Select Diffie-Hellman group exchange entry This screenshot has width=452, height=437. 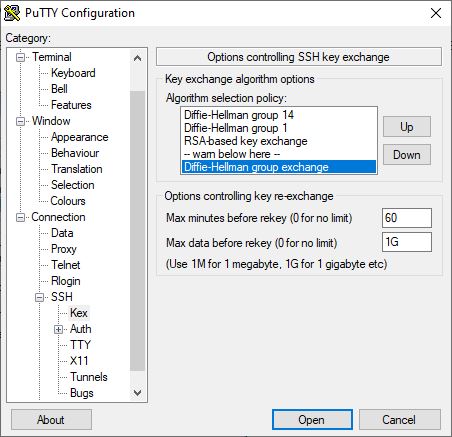(279, 167)
